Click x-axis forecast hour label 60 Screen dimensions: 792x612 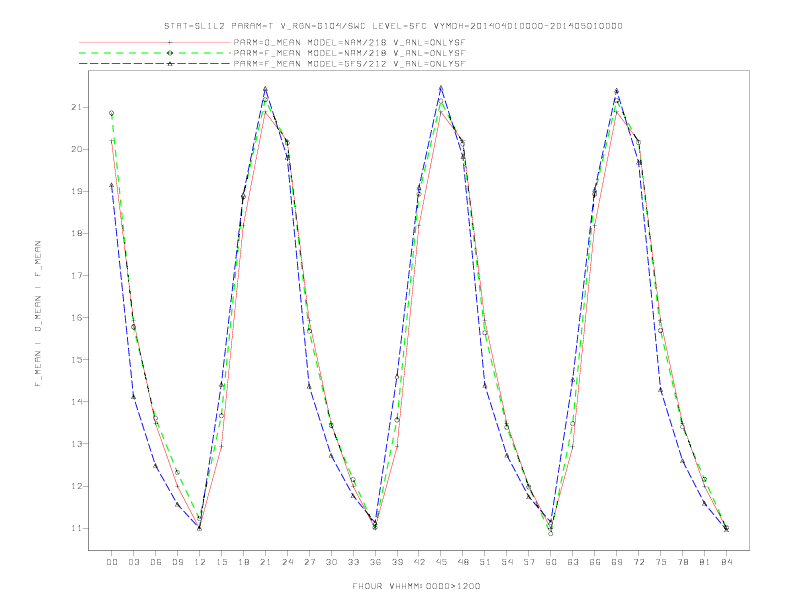(551, 562)
